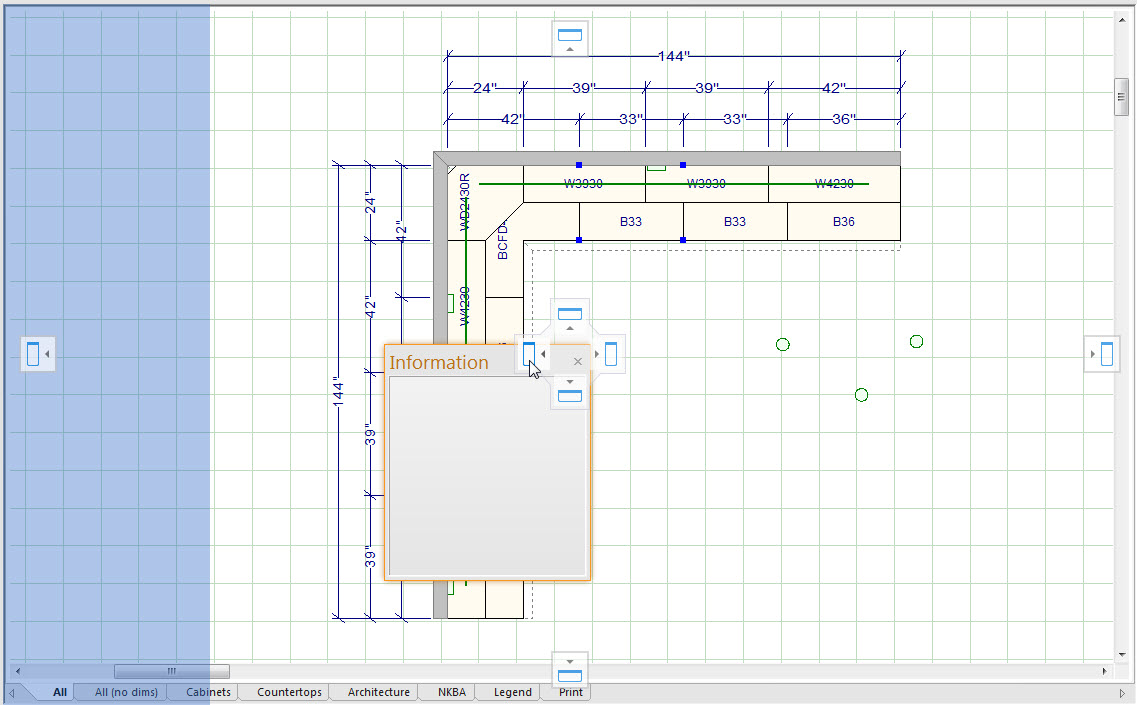
Task: Click the small up arrow above the callout
Action: click(x=570, y=330)
